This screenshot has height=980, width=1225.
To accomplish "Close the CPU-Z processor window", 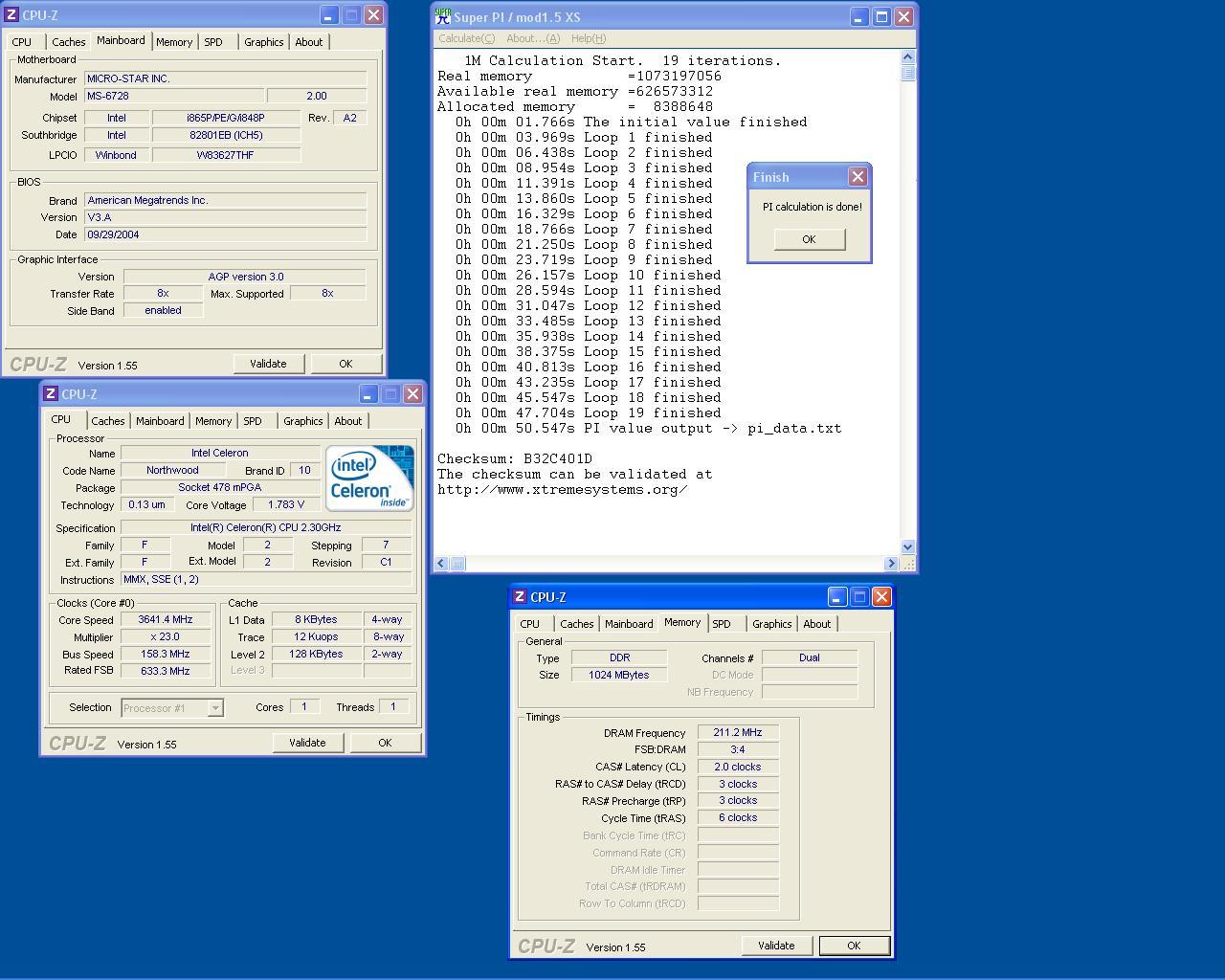I will [412, 394].
